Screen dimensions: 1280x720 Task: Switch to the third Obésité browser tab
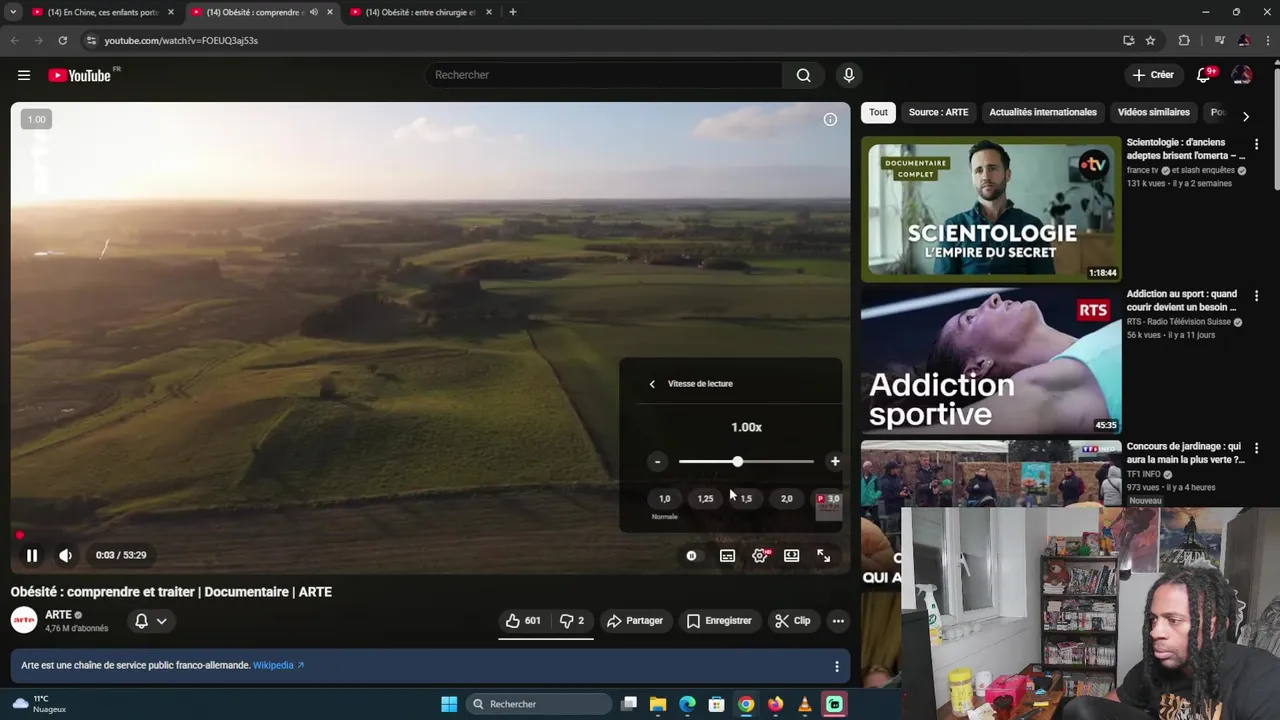(x=422, y=12)
